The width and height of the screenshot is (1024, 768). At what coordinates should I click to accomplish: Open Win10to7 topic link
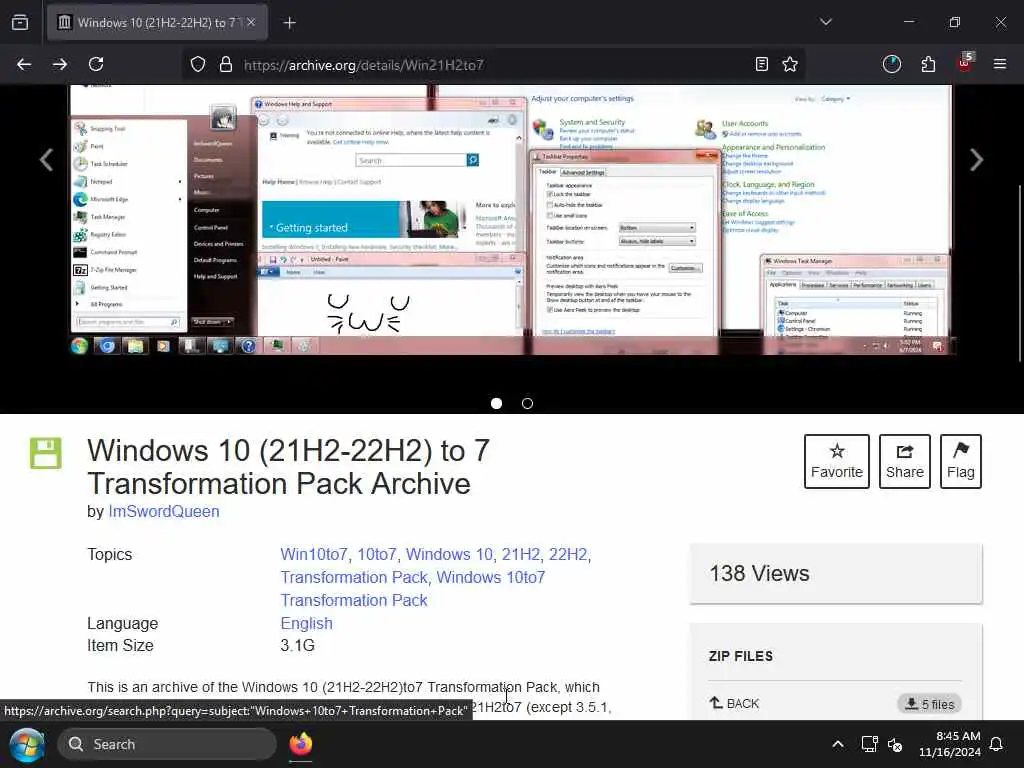point(313,554)
